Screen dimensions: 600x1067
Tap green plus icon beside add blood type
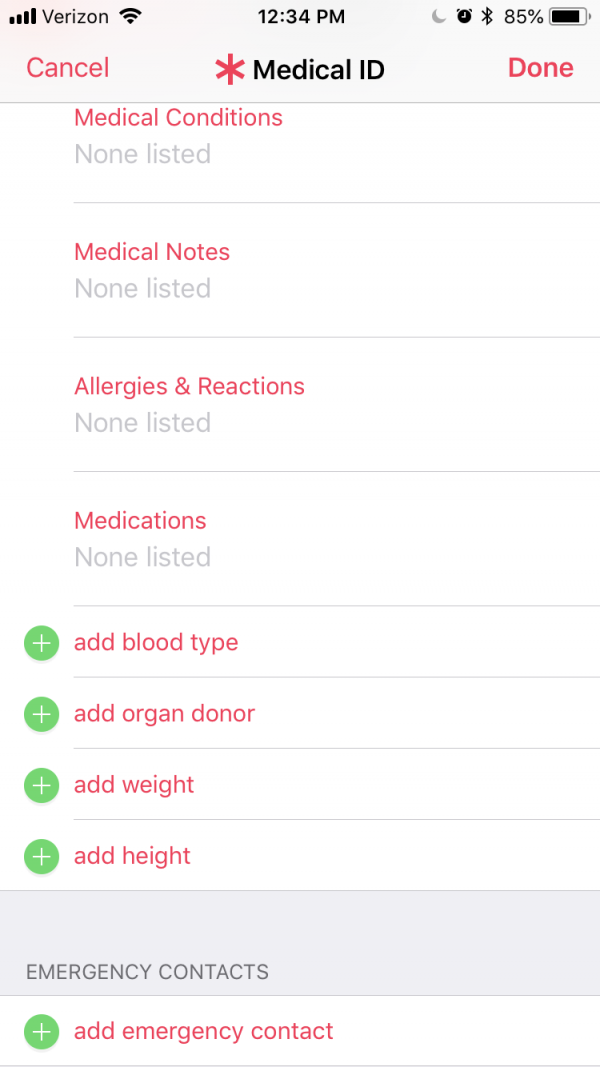point(41,643)
